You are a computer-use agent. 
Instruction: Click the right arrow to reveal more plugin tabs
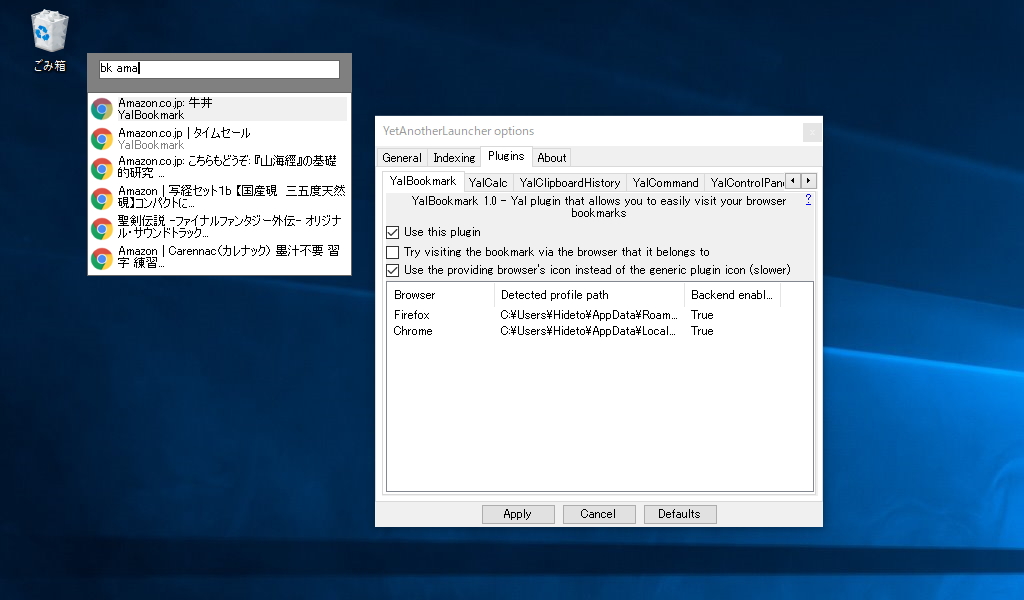pos(808,181)
